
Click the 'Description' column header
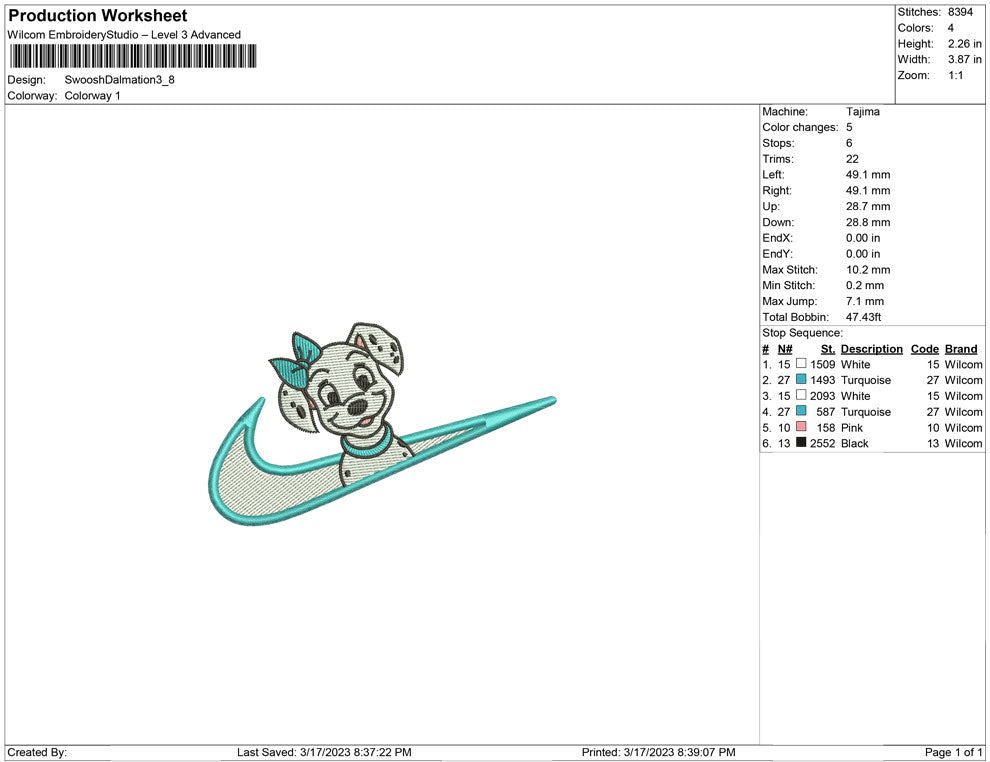coord(872,349)
